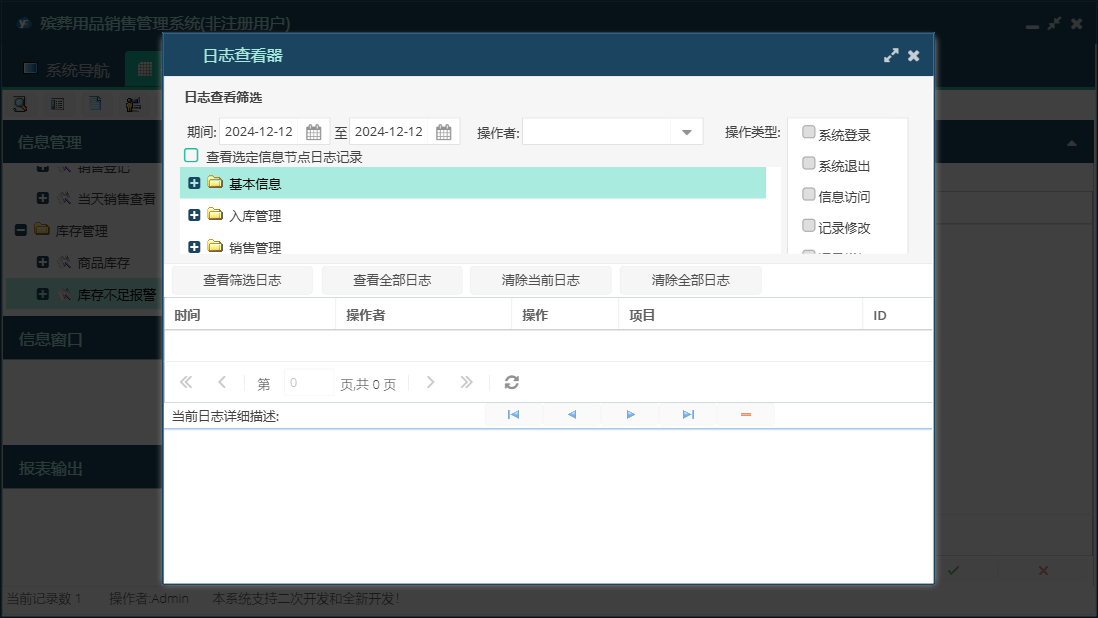This screenshot has height=618, width=1098.
Task: Go to next log record arrow
Action: pyautogui.click(x=630, y=414)
